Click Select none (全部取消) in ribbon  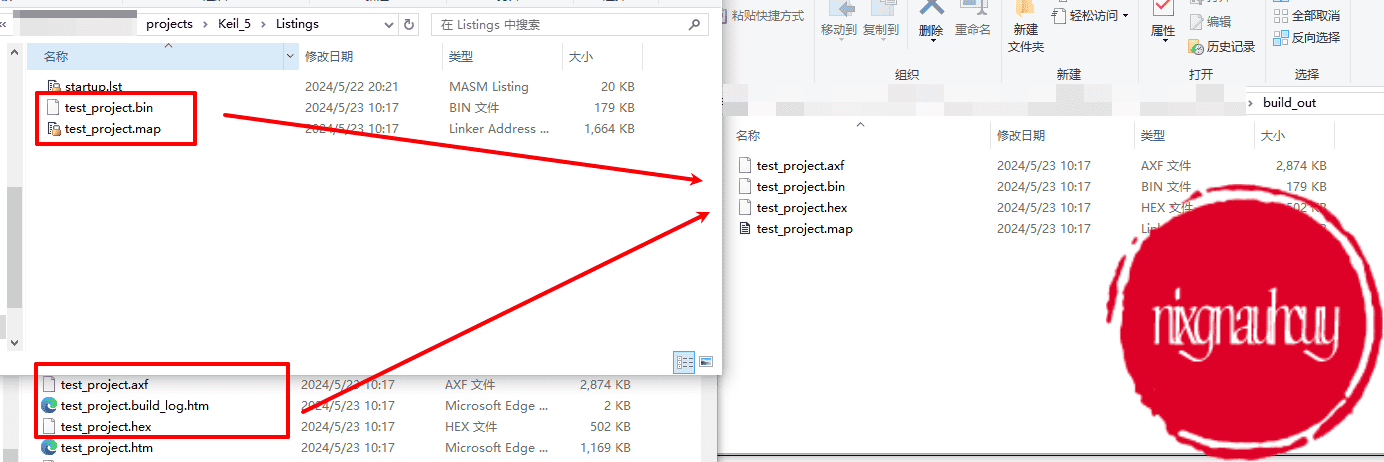coord(1307,15)
